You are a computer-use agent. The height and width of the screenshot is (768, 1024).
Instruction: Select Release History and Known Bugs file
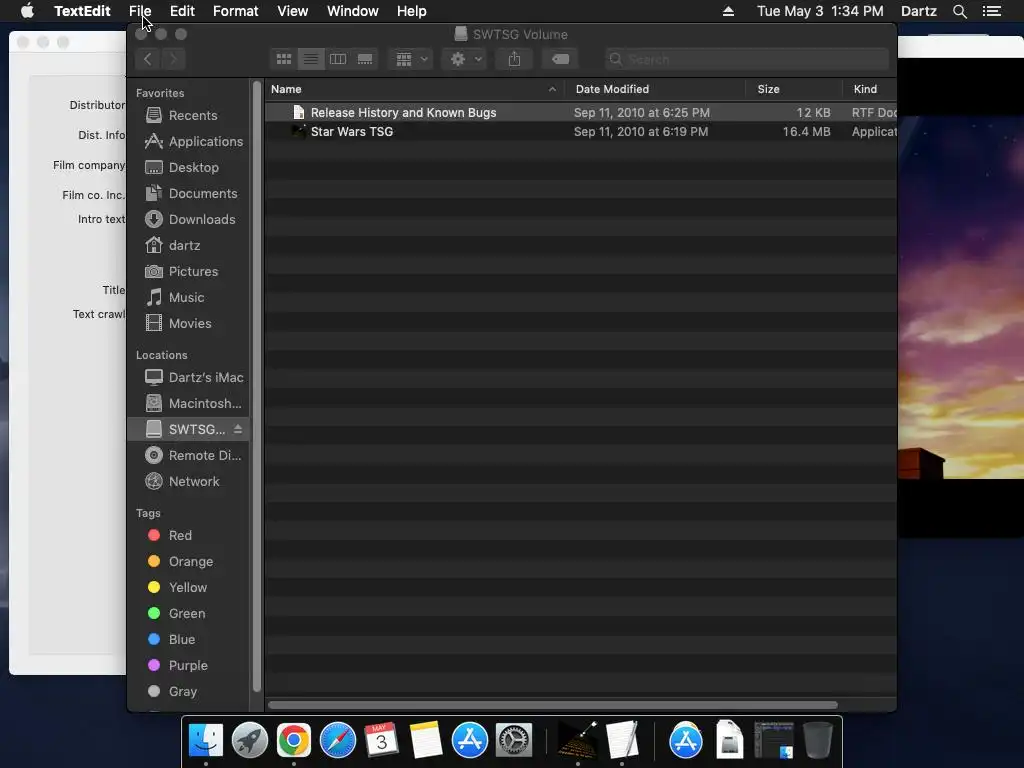581,112
